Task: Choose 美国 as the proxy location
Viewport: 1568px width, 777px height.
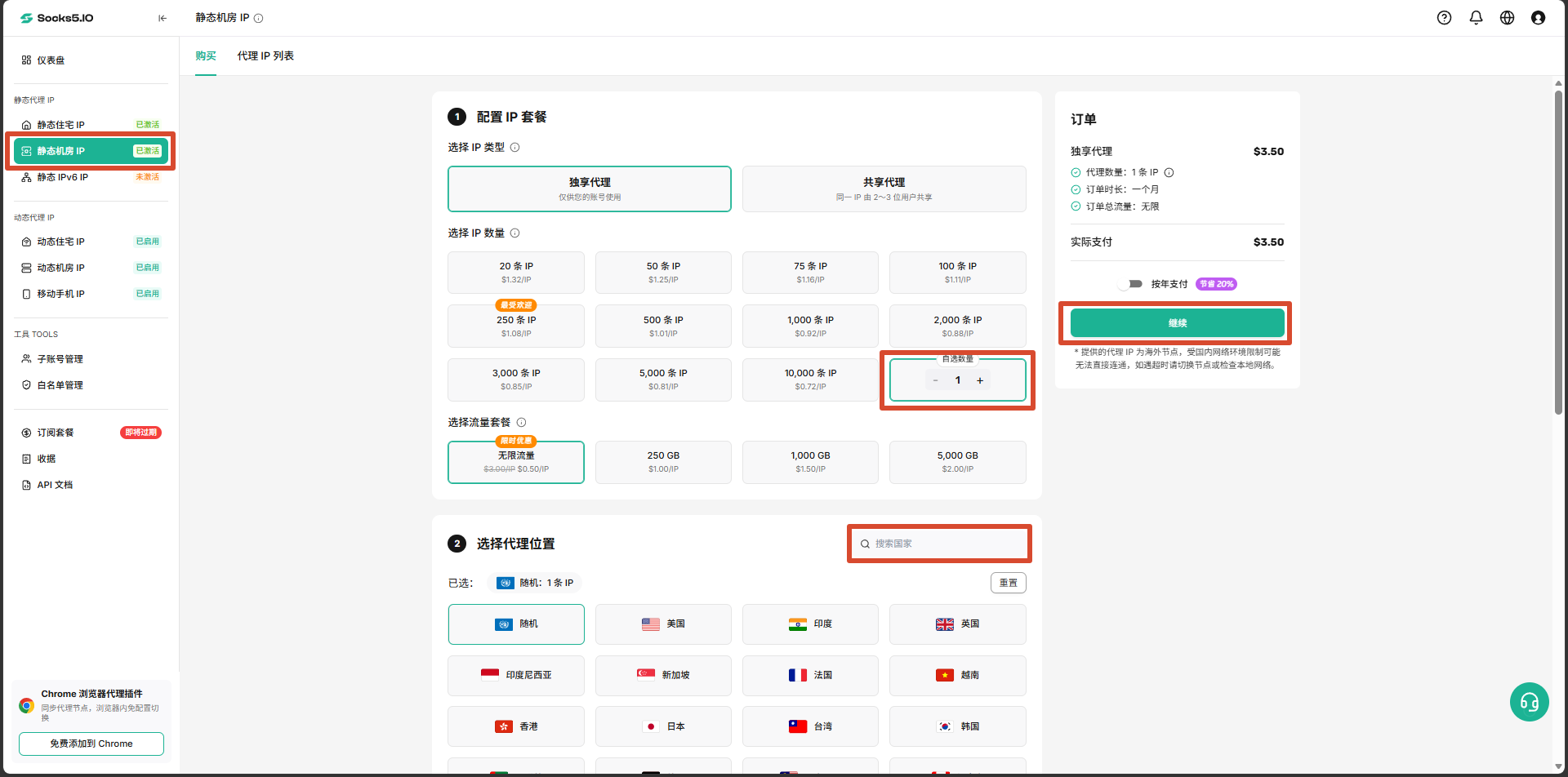Action: coord(663,624)
